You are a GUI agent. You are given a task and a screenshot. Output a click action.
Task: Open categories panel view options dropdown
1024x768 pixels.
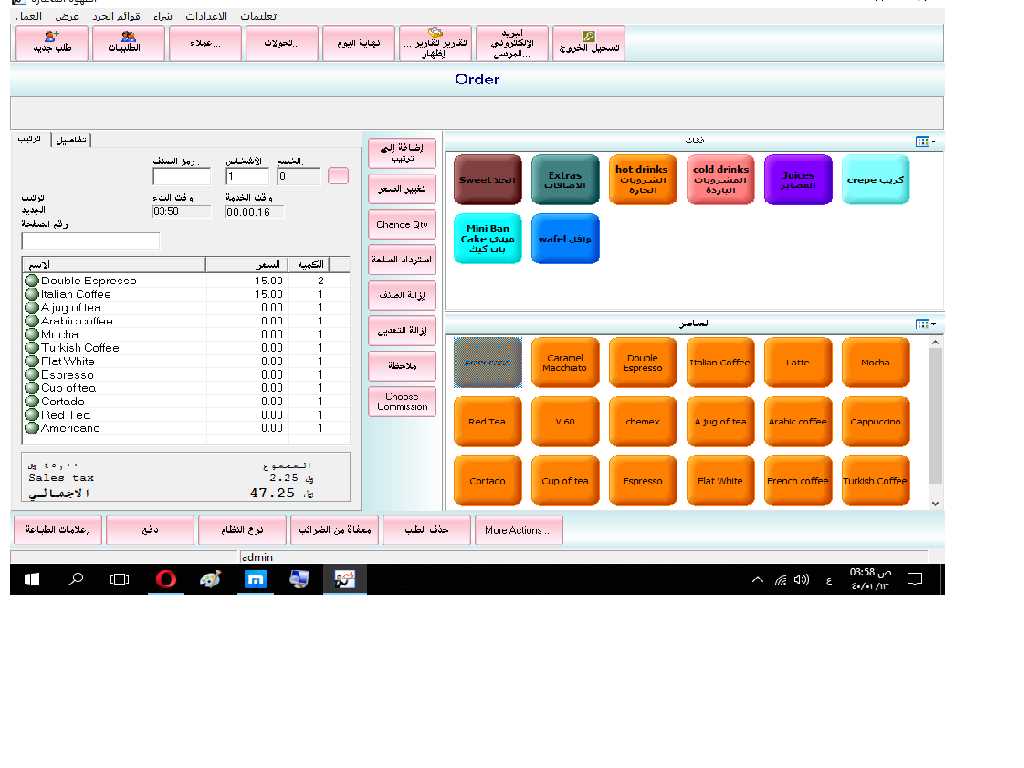pyautogui.click(x=925, y=141)
